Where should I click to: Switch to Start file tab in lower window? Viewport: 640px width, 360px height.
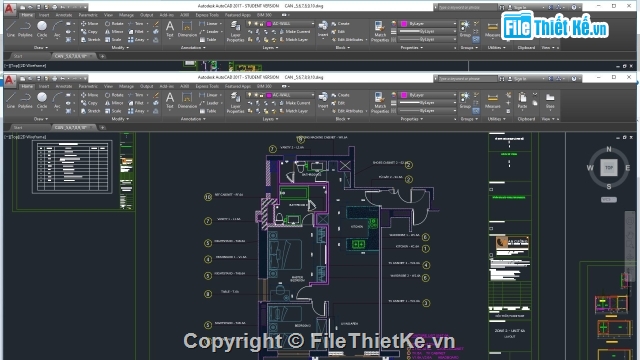click(18, 127)
